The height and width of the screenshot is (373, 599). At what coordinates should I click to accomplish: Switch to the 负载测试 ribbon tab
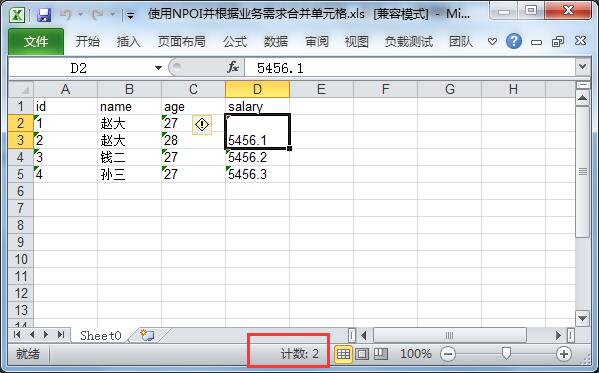point(409,41)
